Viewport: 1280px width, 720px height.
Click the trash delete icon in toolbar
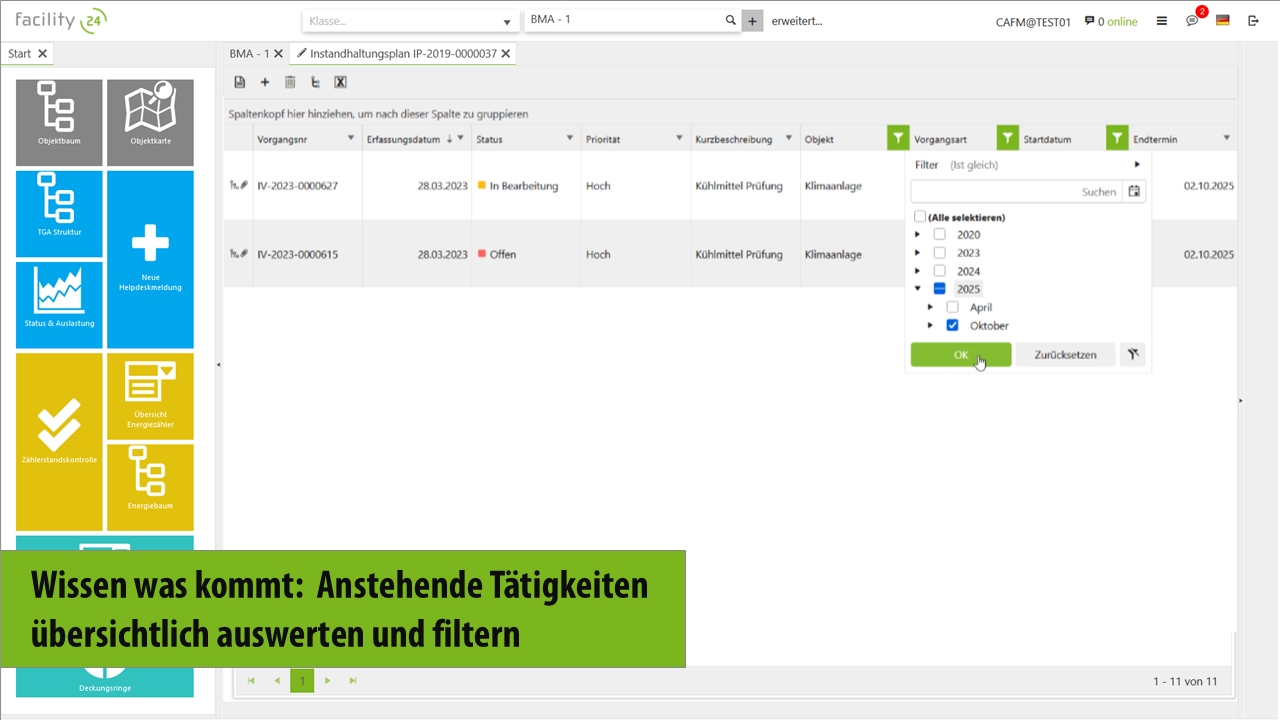pos(290,82)
